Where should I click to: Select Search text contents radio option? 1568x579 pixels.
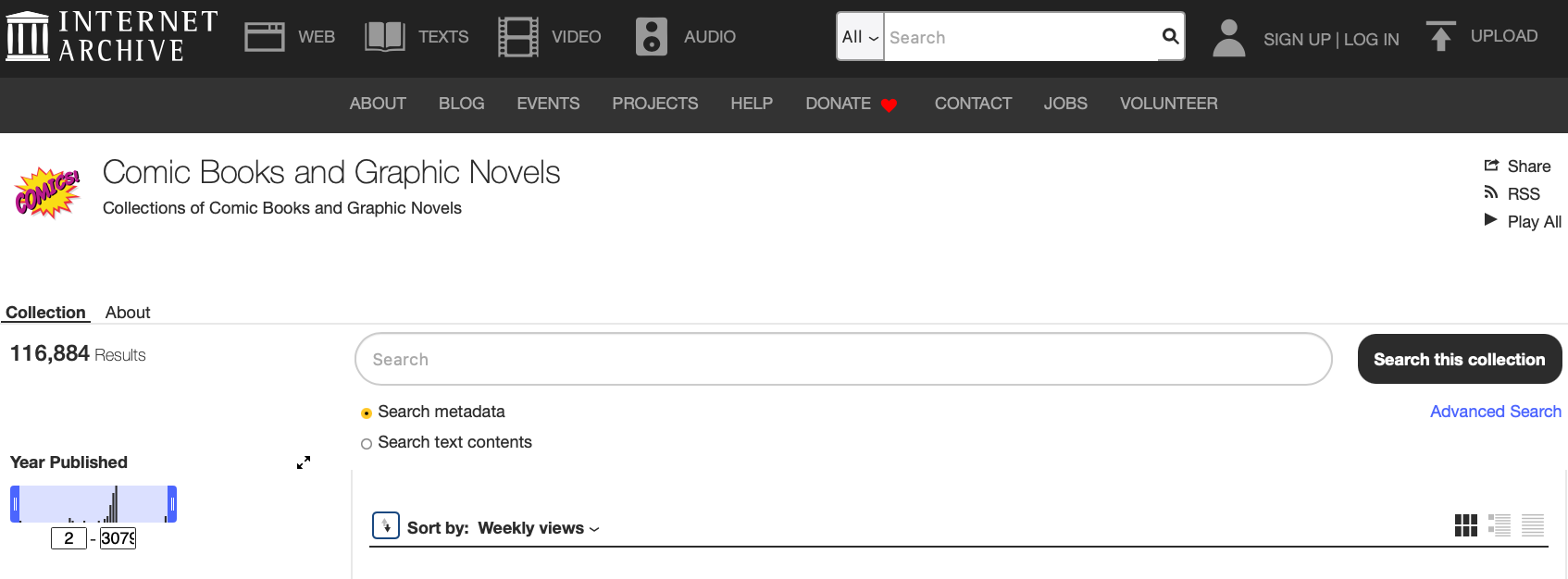pos(367,444)
